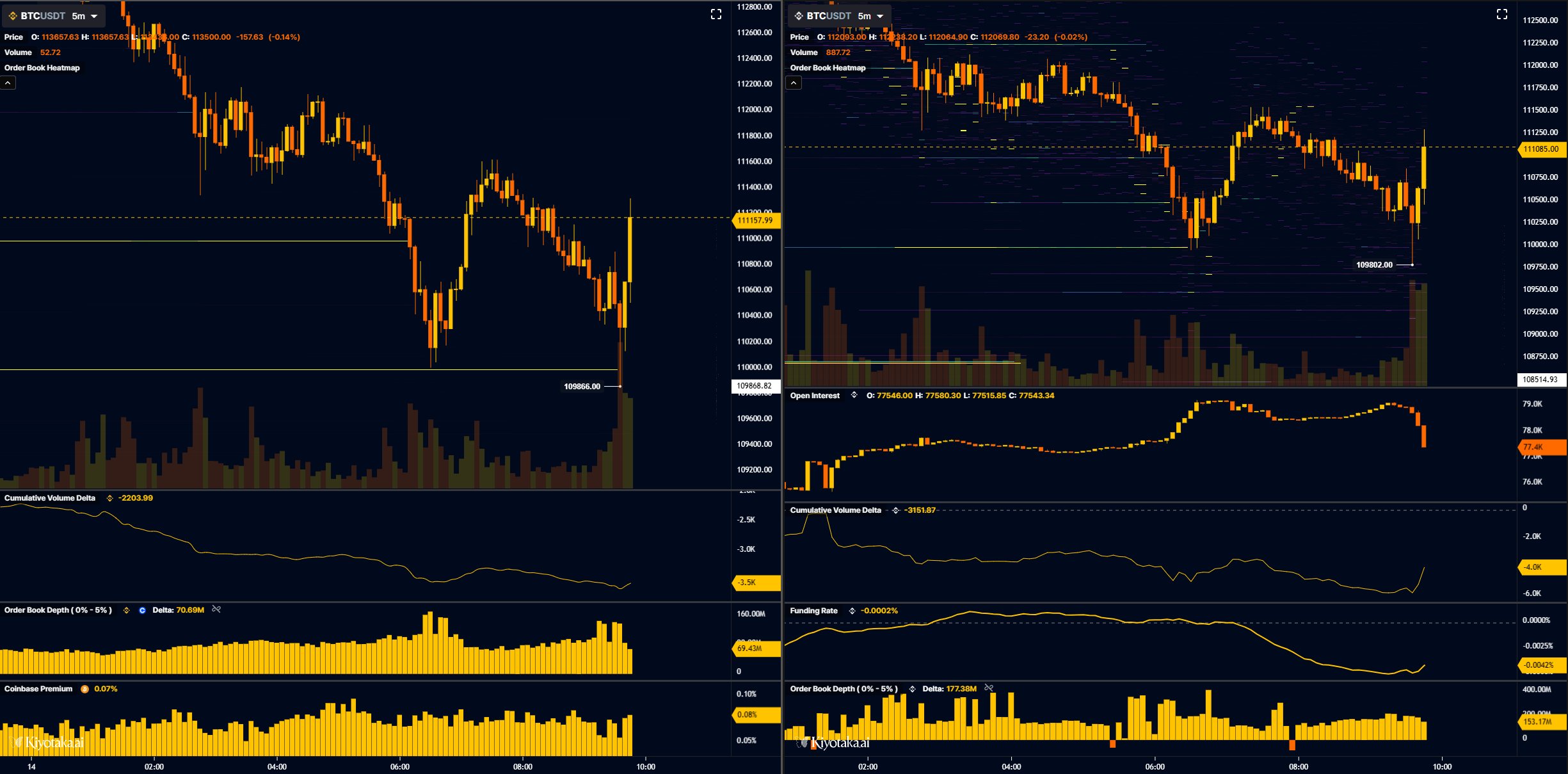
Task: Toggle unlink icon in right Order Book Depth
Action: point(989,688)
